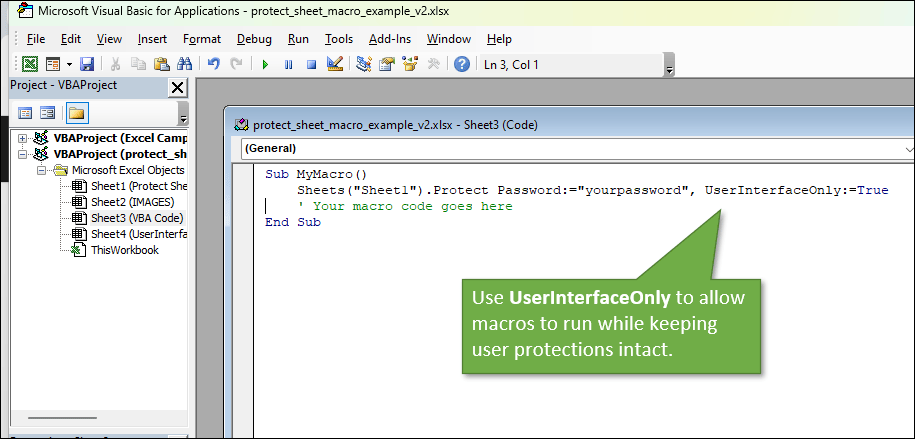Open the Object Browser icon
This screenshot has width=915, height=439.
click(x=410, y=64)
